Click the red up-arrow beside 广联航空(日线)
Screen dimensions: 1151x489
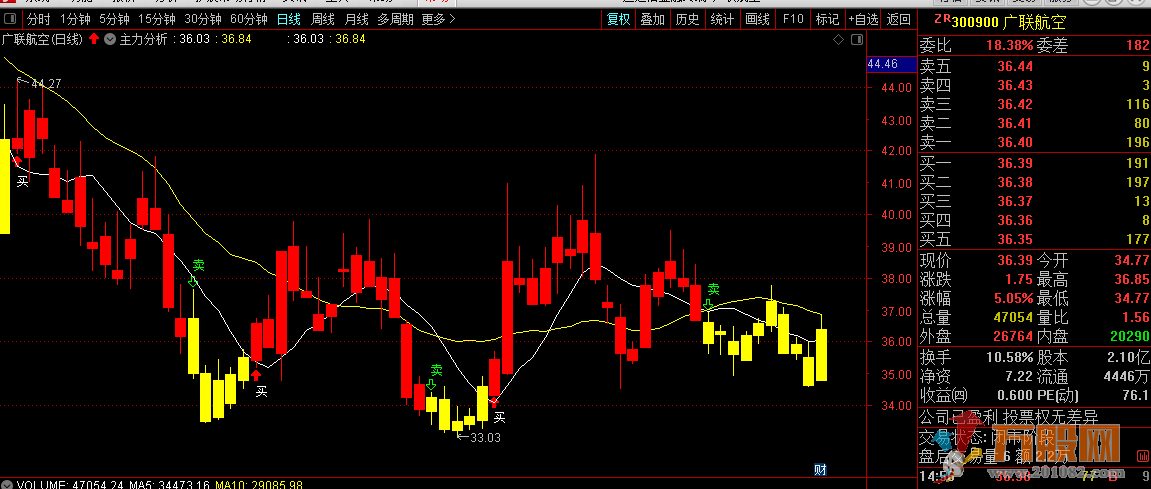pyautogui.click(x=95, y=39)
